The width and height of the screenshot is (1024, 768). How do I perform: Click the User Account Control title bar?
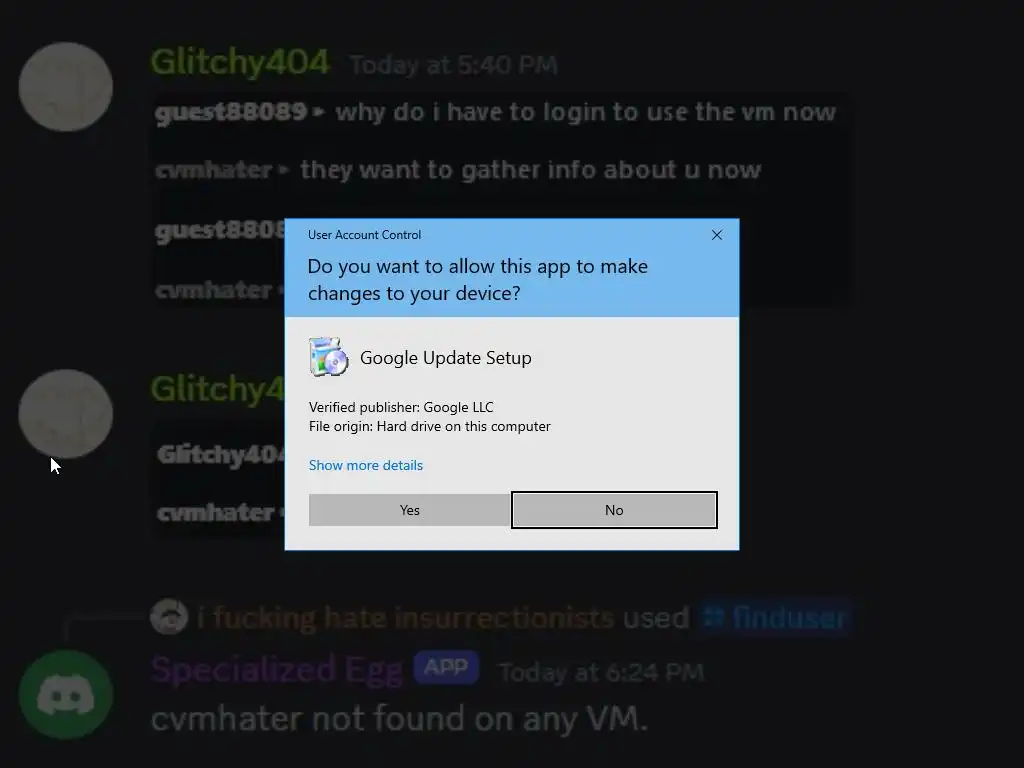pyautogui.click(x=496, y=235)
